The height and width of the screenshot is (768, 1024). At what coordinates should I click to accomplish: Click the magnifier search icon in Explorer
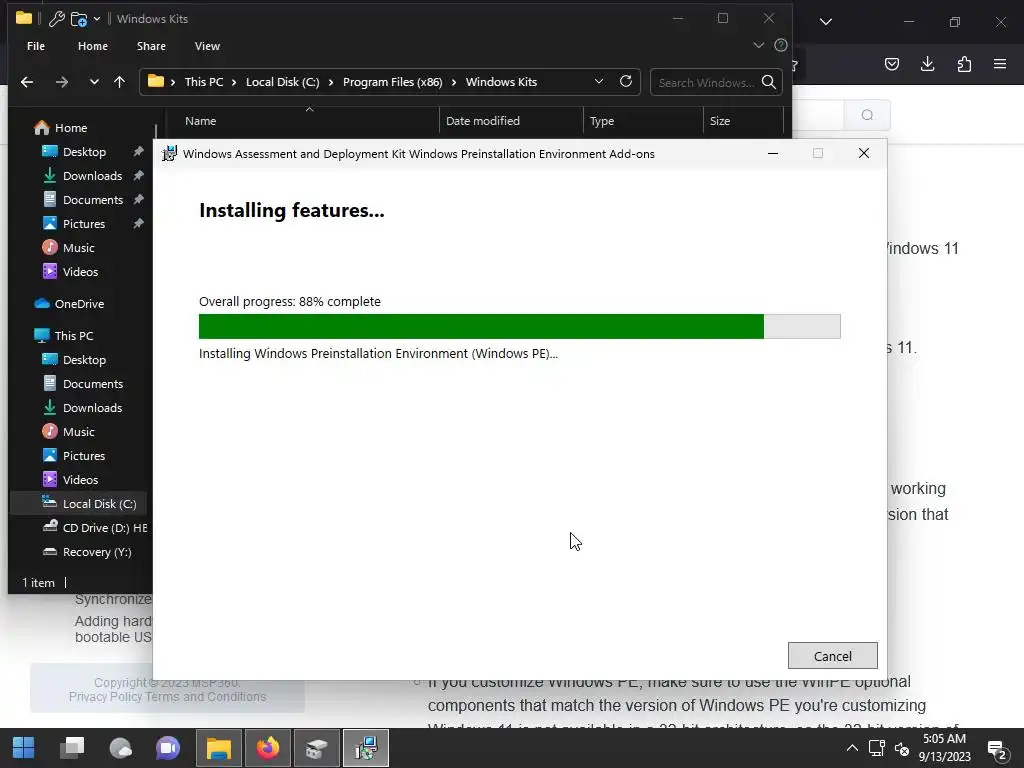769,82
